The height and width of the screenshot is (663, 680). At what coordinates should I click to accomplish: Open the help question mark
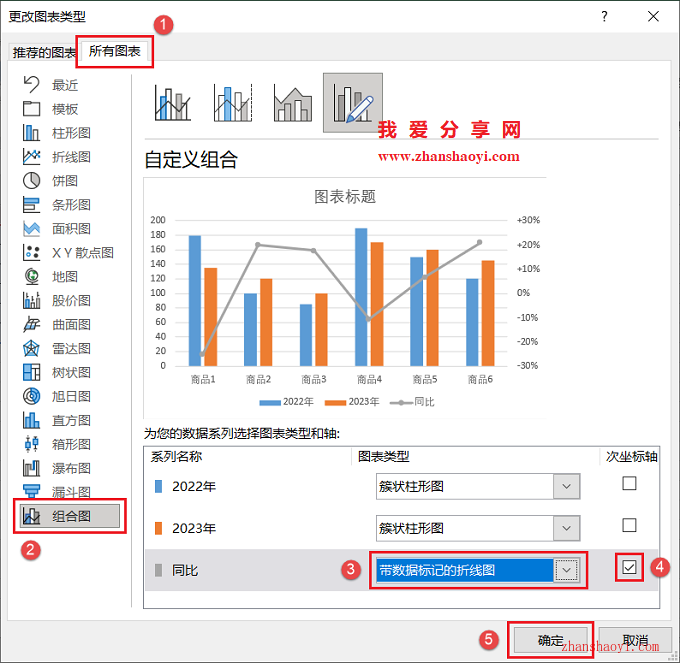pos(604,16)
